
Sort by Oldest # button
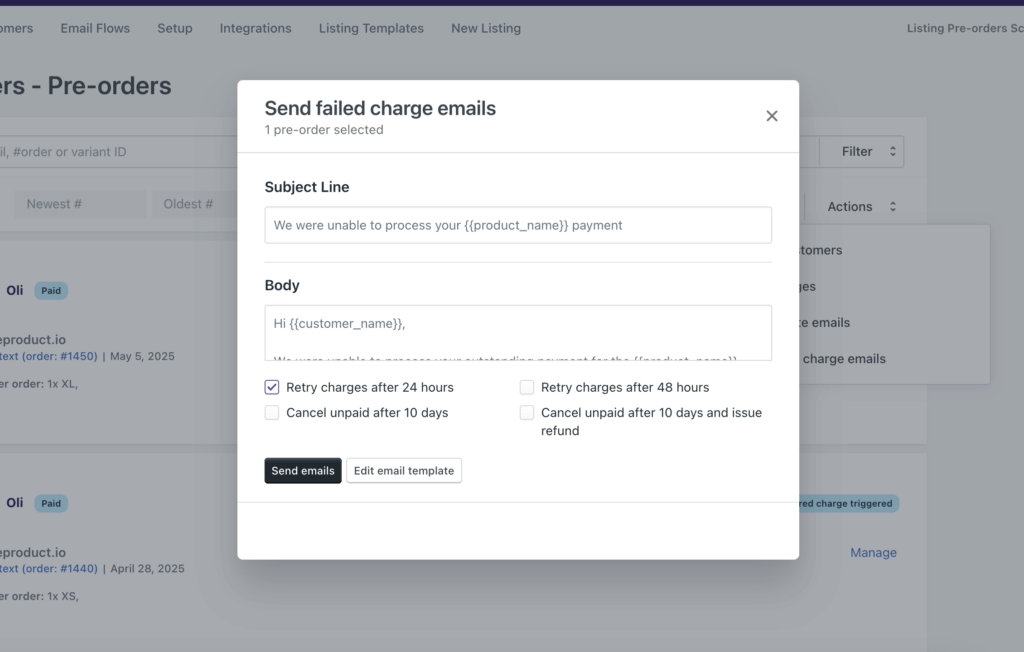[188, 204]
